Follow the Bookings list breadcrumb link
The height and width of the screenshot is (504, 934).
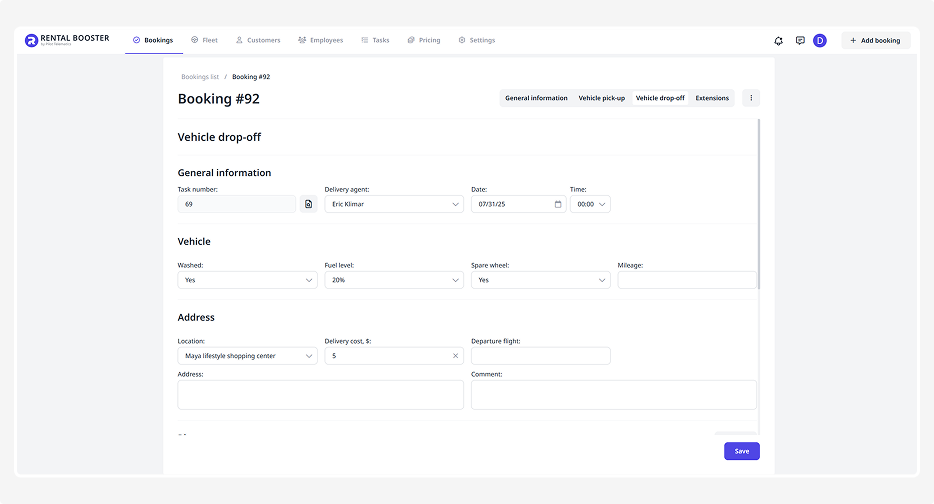click(200, 77)
